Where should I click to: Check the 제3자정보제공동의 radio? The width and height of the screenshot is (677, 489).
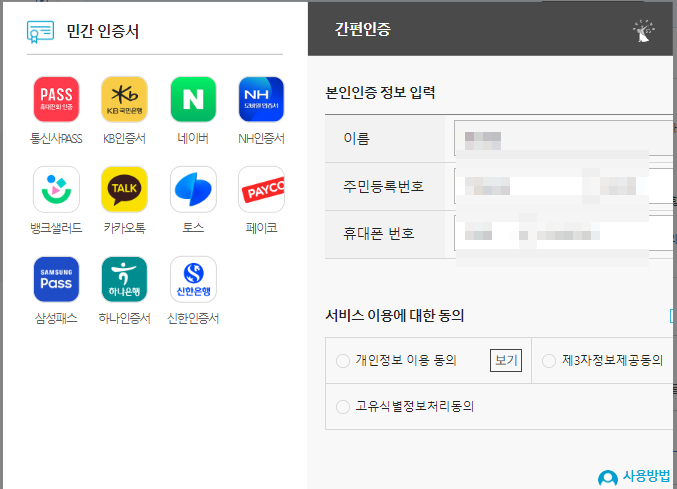pyautogui.click(x=549, y=361)
